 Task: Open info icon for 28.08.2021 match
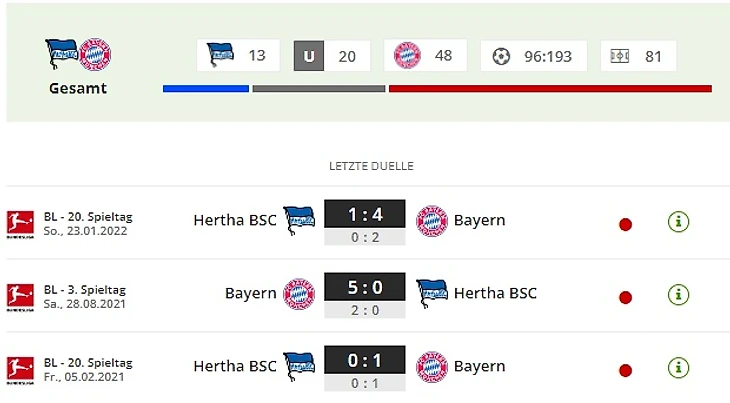pos(678,295)
